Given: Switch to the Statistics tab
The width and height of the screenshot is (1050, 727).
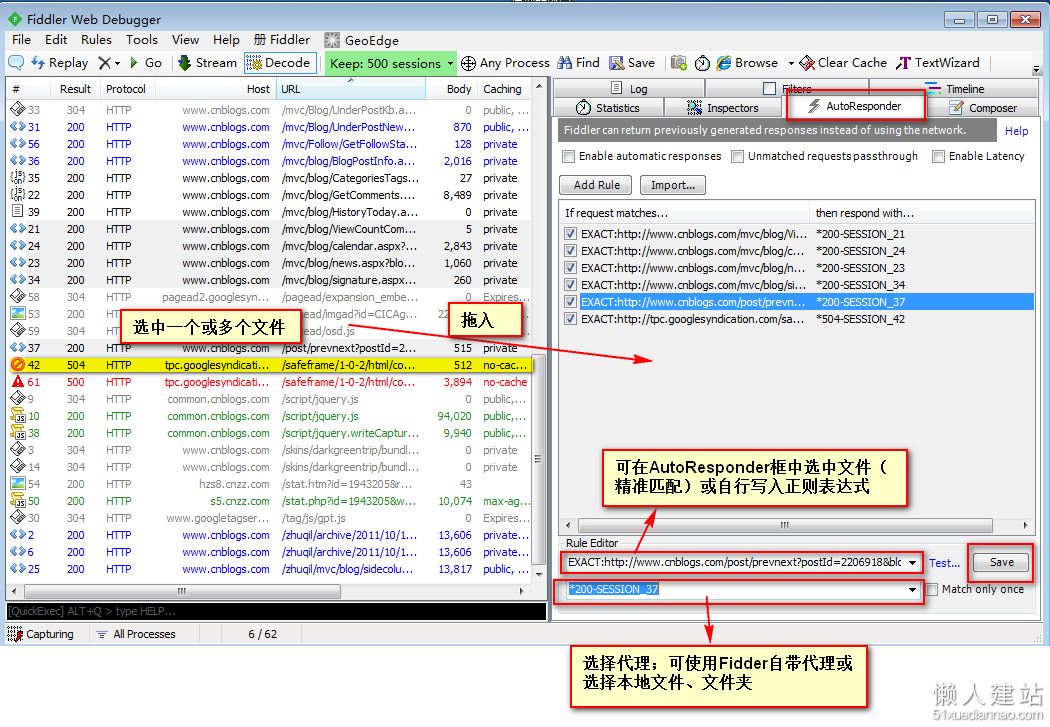Looking at the screenshot, I should pos(608,108).
